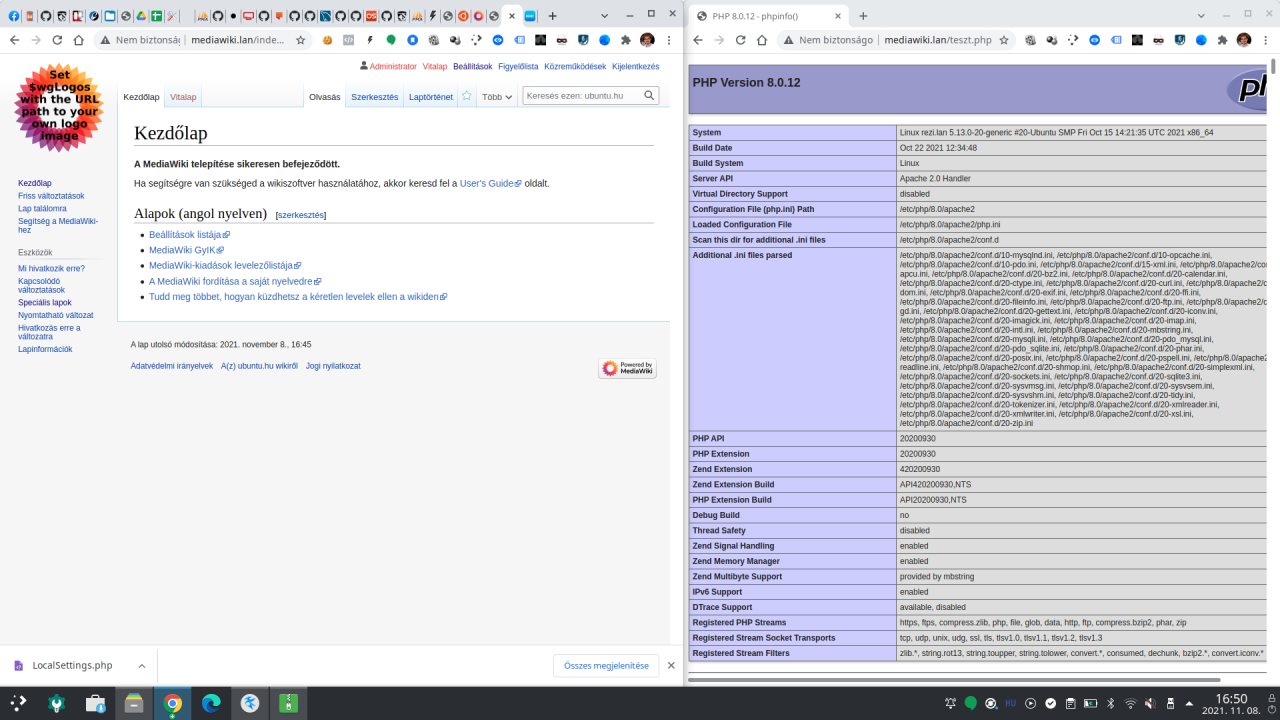
Task: Open left Chrome window's three-dot menu
Action: pos(669,40)
